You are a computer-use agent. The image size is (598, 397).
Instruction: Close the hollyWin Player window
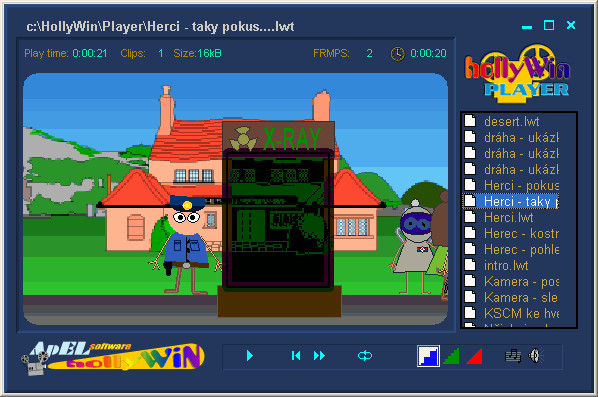[571, 25]
